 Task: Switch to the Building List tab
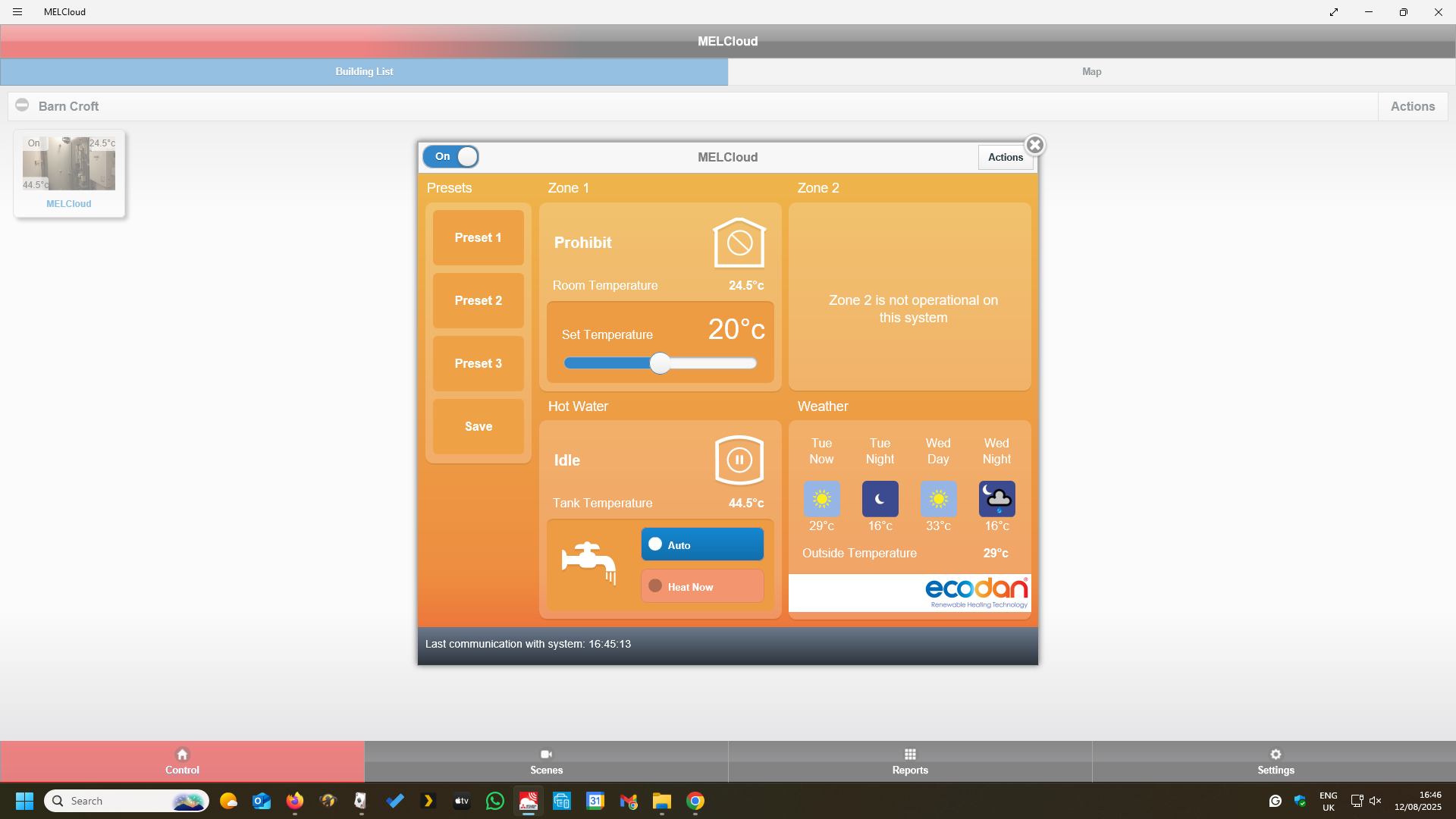pos(364,71)
